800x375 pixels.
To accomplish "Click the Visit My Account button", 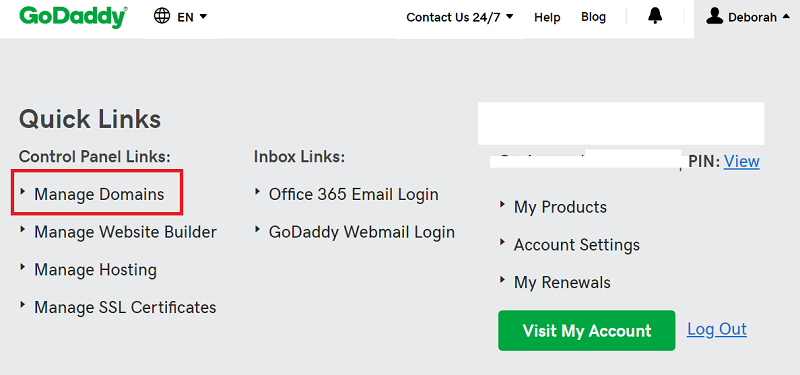I will [587, 331].
